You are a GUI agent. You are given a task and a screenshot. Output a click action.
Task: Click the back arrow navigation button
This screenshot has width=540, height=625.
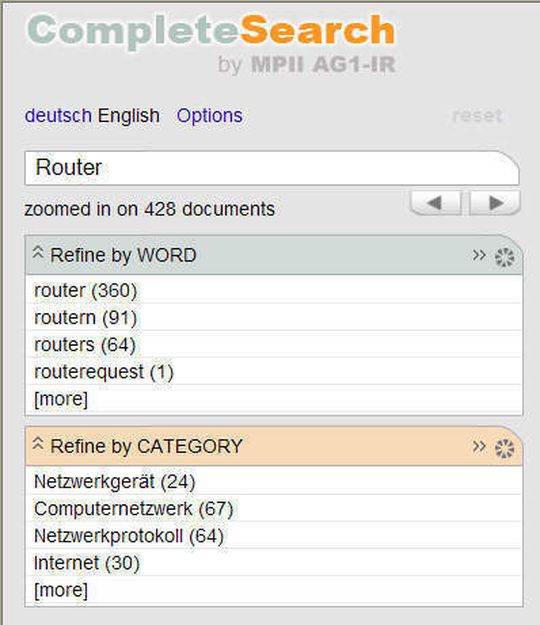point(436,203)
